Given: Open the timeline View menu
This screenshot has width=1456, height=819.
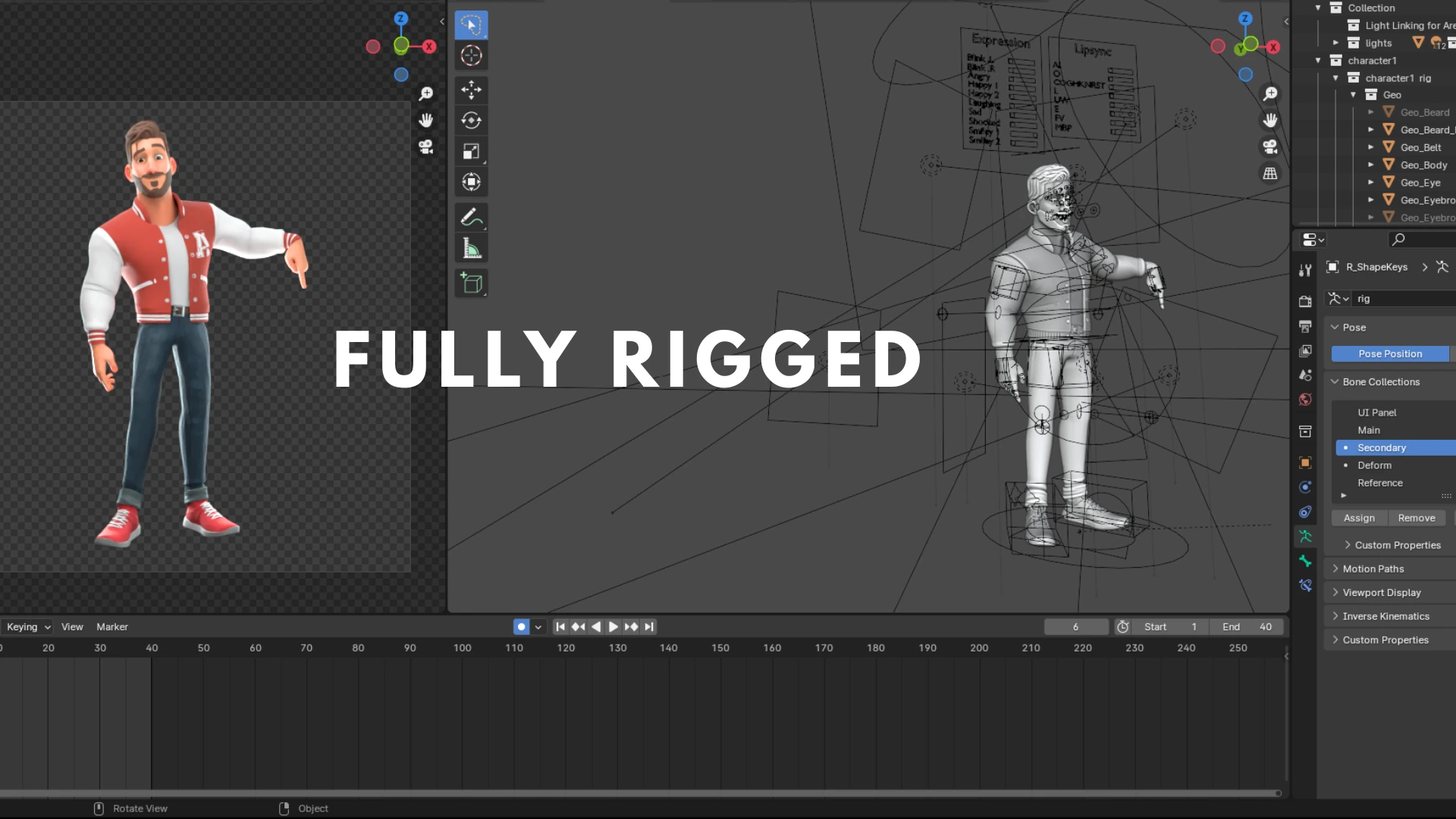Looking at the screenshot, I should (x=72, y=626).
